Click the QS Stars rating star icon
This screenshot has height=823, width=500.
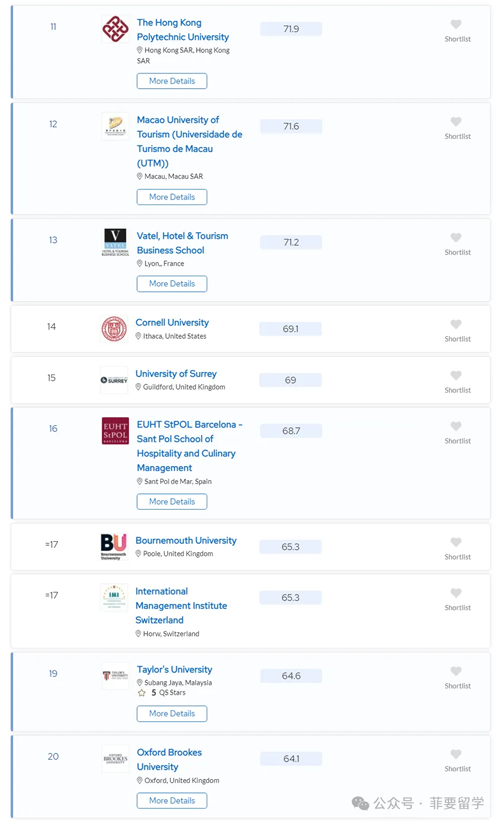[142, 693]
